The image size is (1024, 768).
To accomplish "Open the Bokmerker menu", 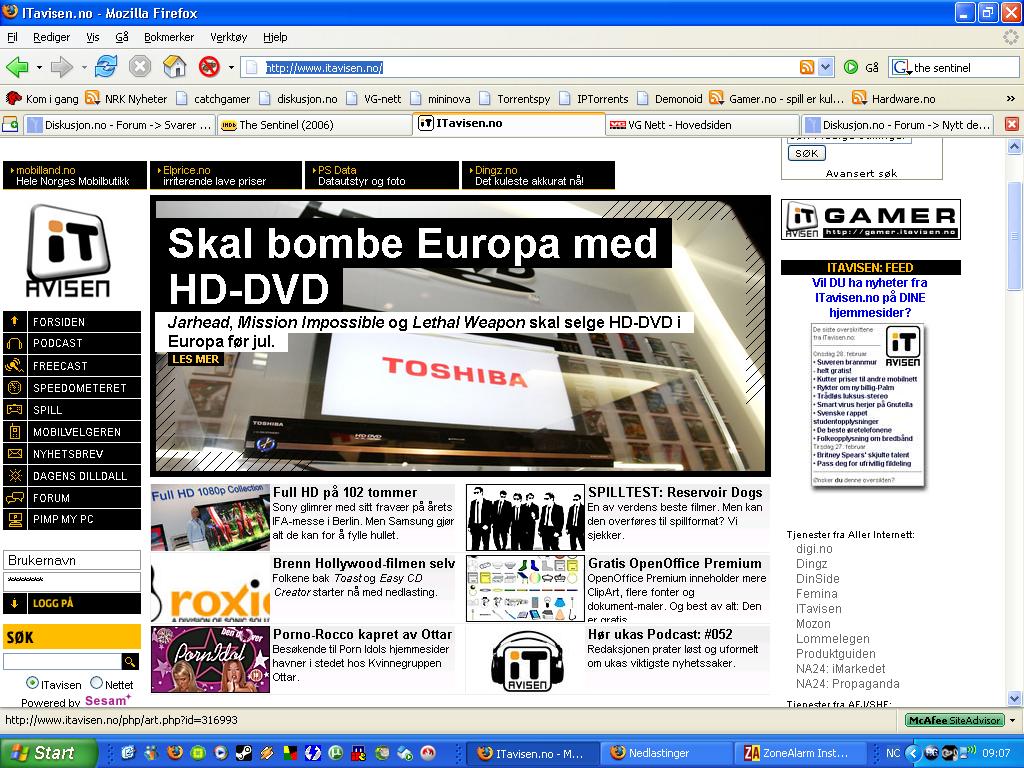I will click(x=169, y=37).
